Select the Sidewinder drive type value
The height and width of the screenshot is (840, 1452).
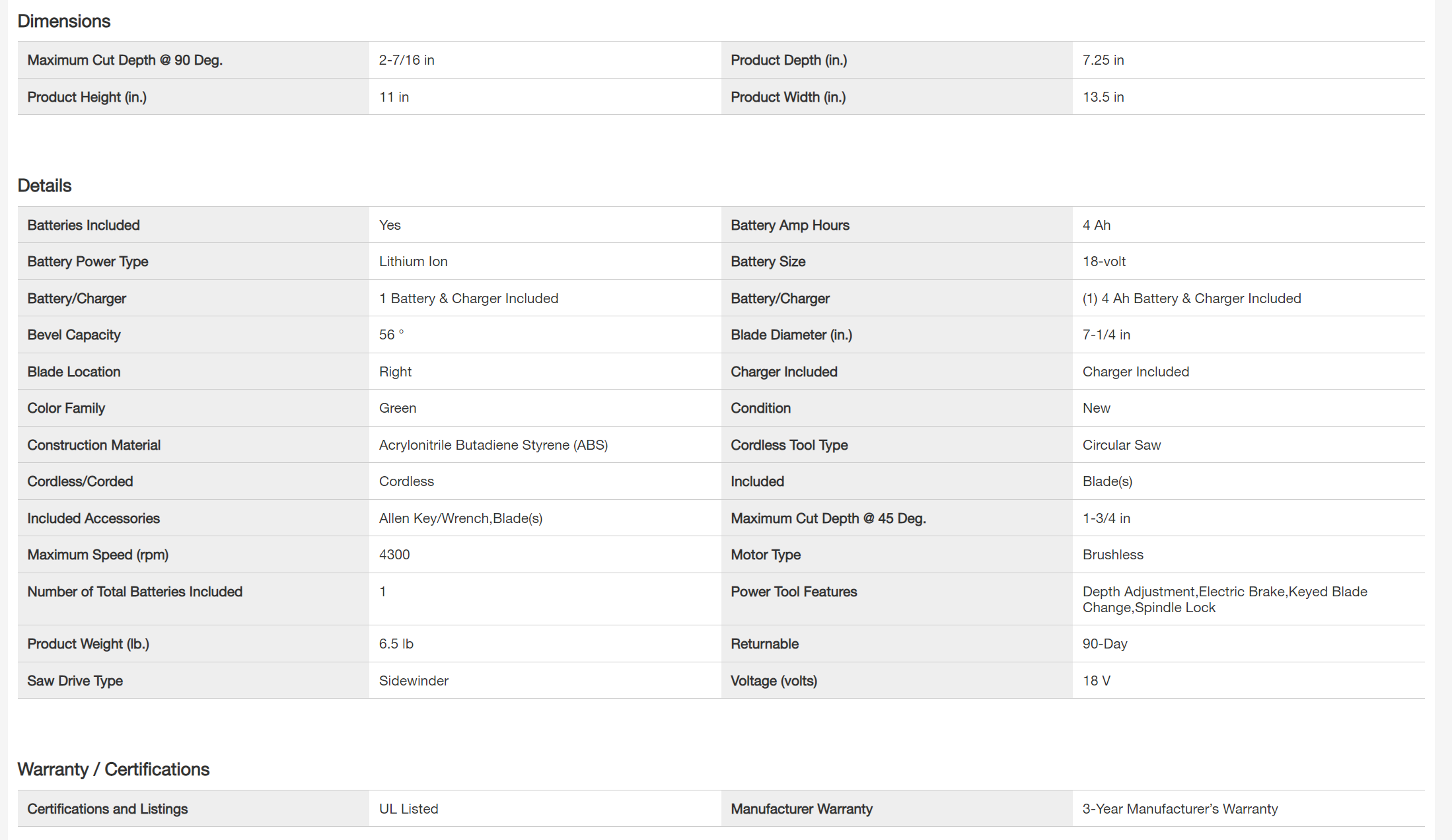(x=414, y=681)
